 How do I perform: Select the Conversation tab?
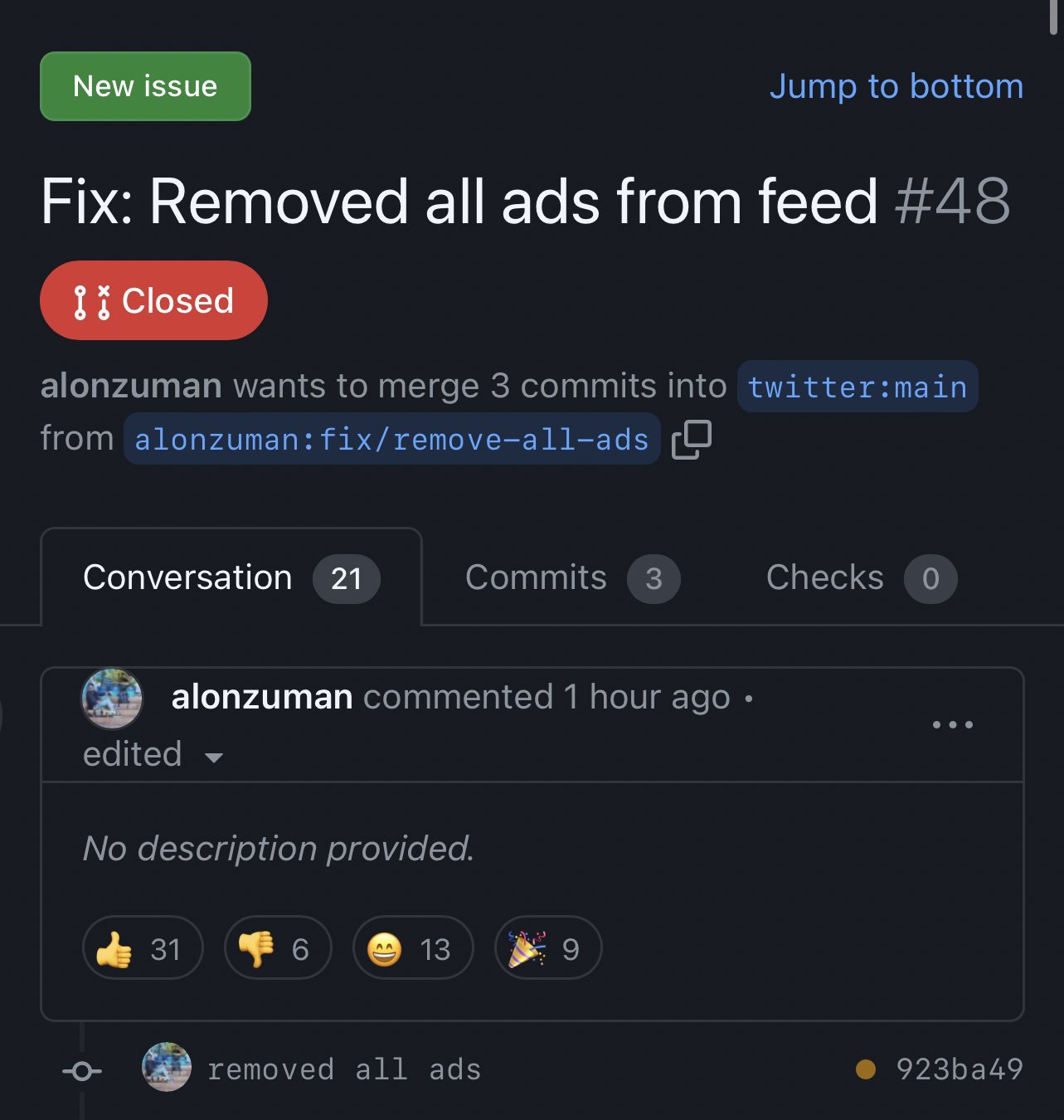point(231,577)
